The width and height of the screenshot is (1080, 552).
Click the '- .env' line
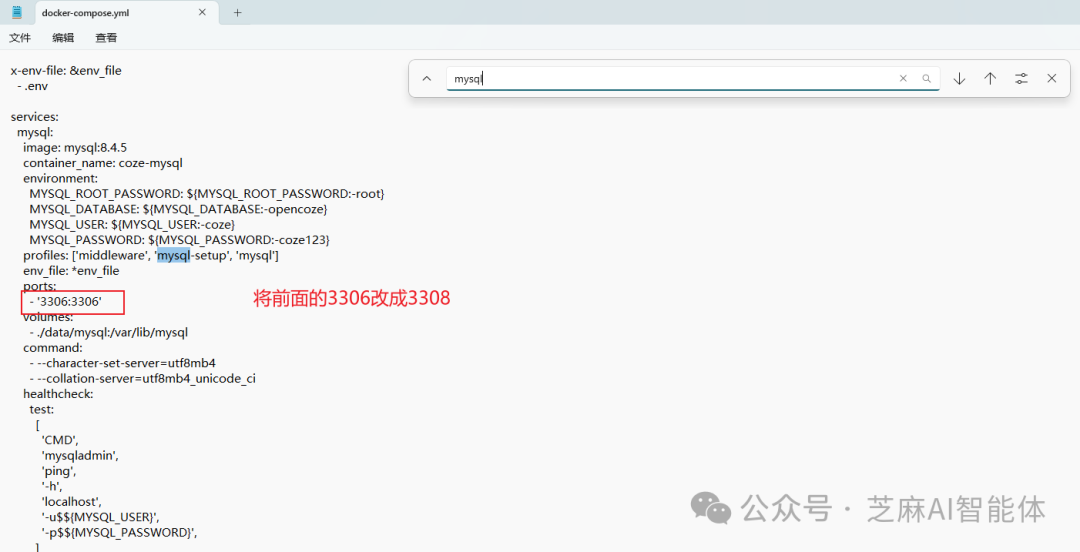(x=32, y=86)
